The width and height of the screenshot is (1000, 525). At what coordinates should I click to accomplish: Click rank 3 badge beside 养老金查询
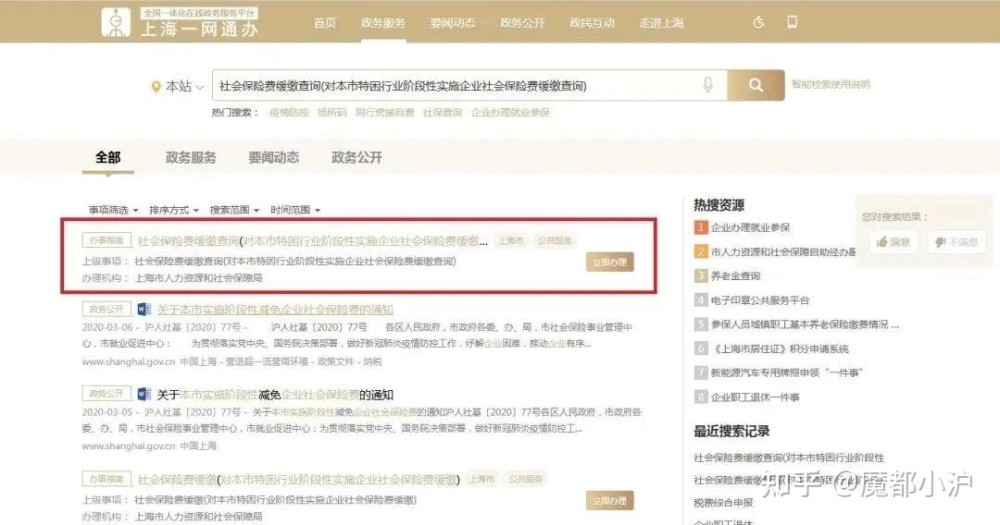[x=700, y=276]
